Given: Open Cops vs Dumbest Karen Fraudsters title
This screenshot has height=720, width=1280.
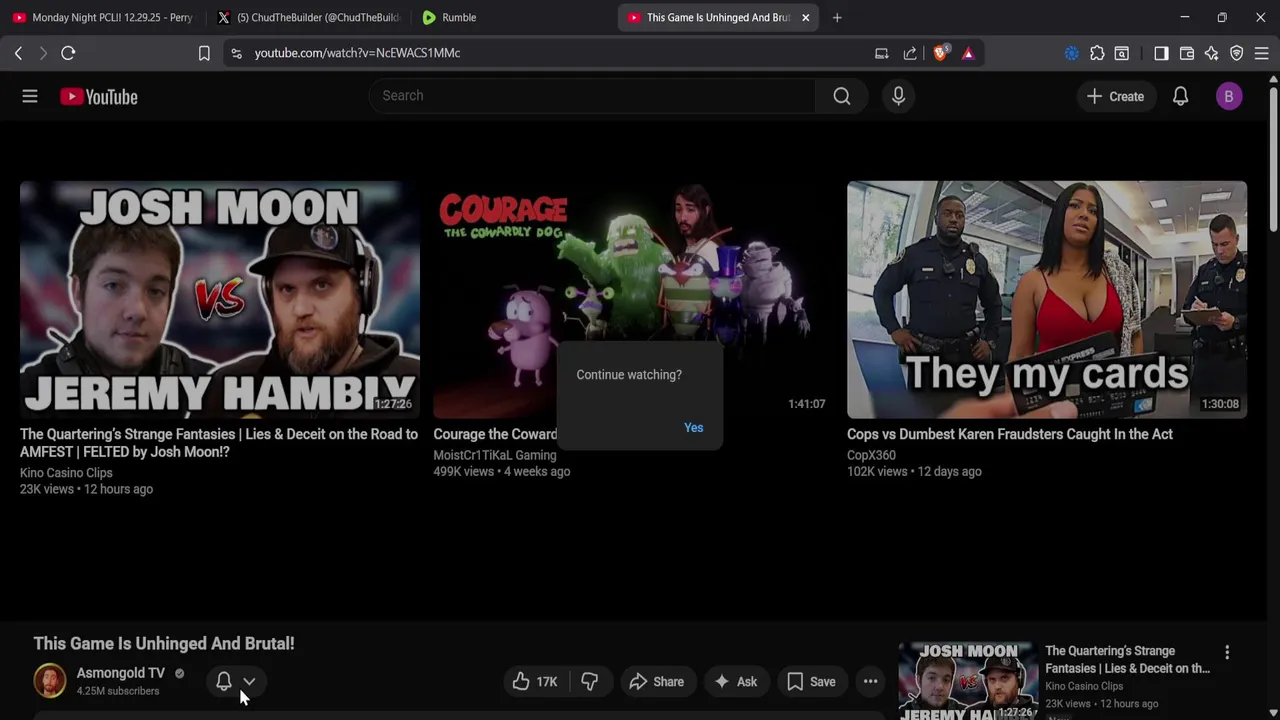Looking at the screenshot, I should tap(1010, 434).
